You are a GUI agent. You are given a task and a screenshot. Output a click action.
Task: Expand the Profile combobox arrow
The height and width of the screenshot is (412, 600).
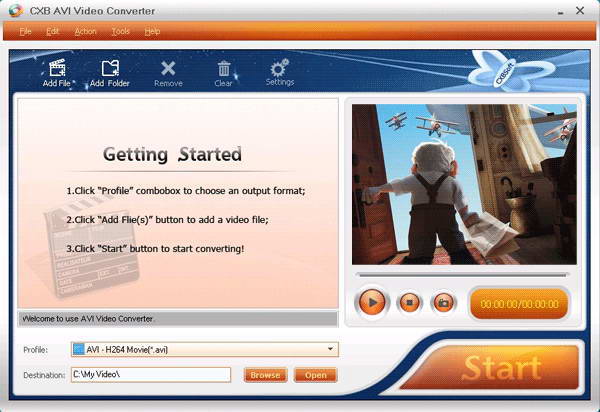(x=330, y=349)
